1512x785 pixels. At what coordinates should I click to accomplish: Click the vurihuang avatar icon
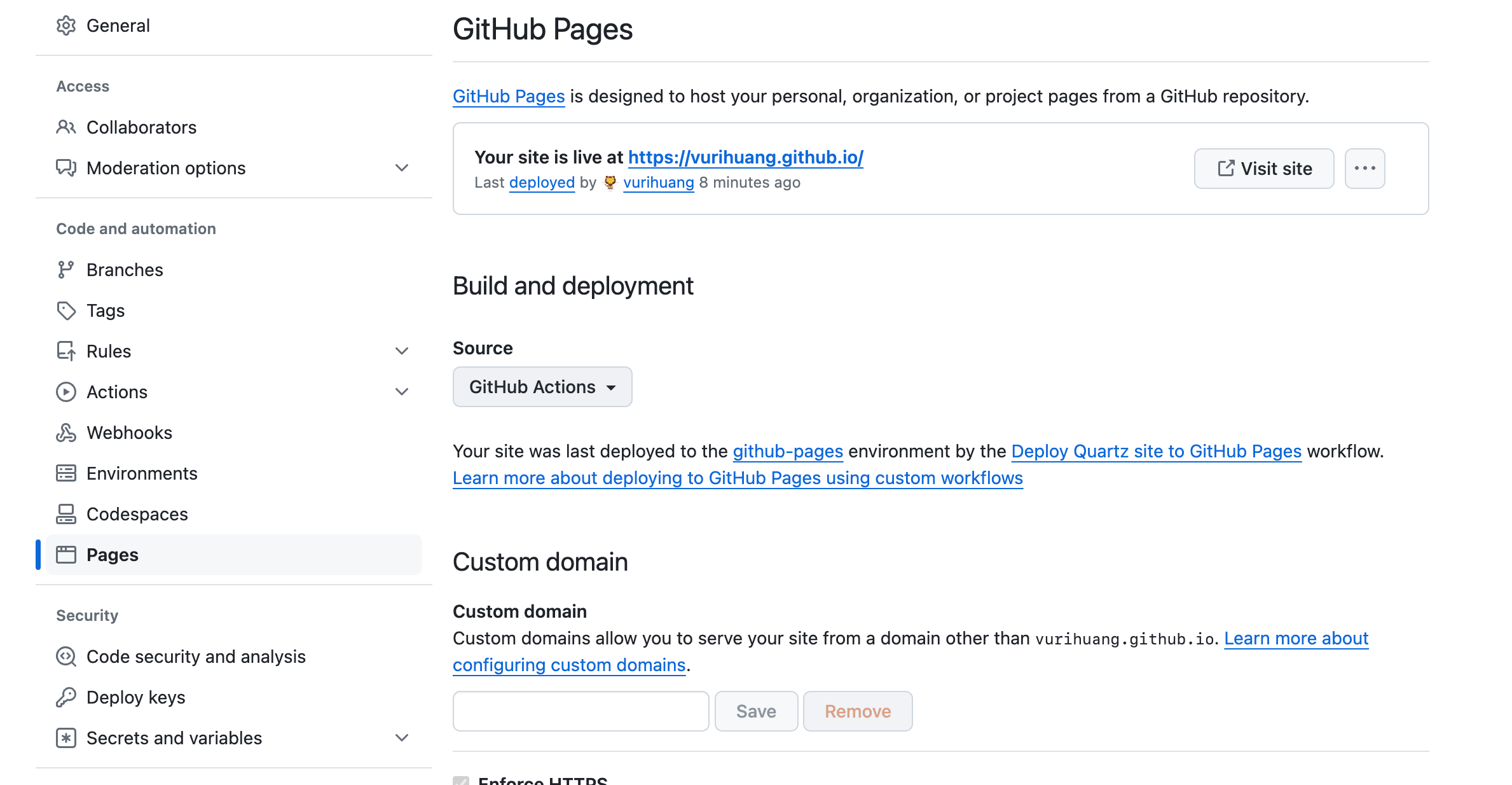(x=610, y=183)
